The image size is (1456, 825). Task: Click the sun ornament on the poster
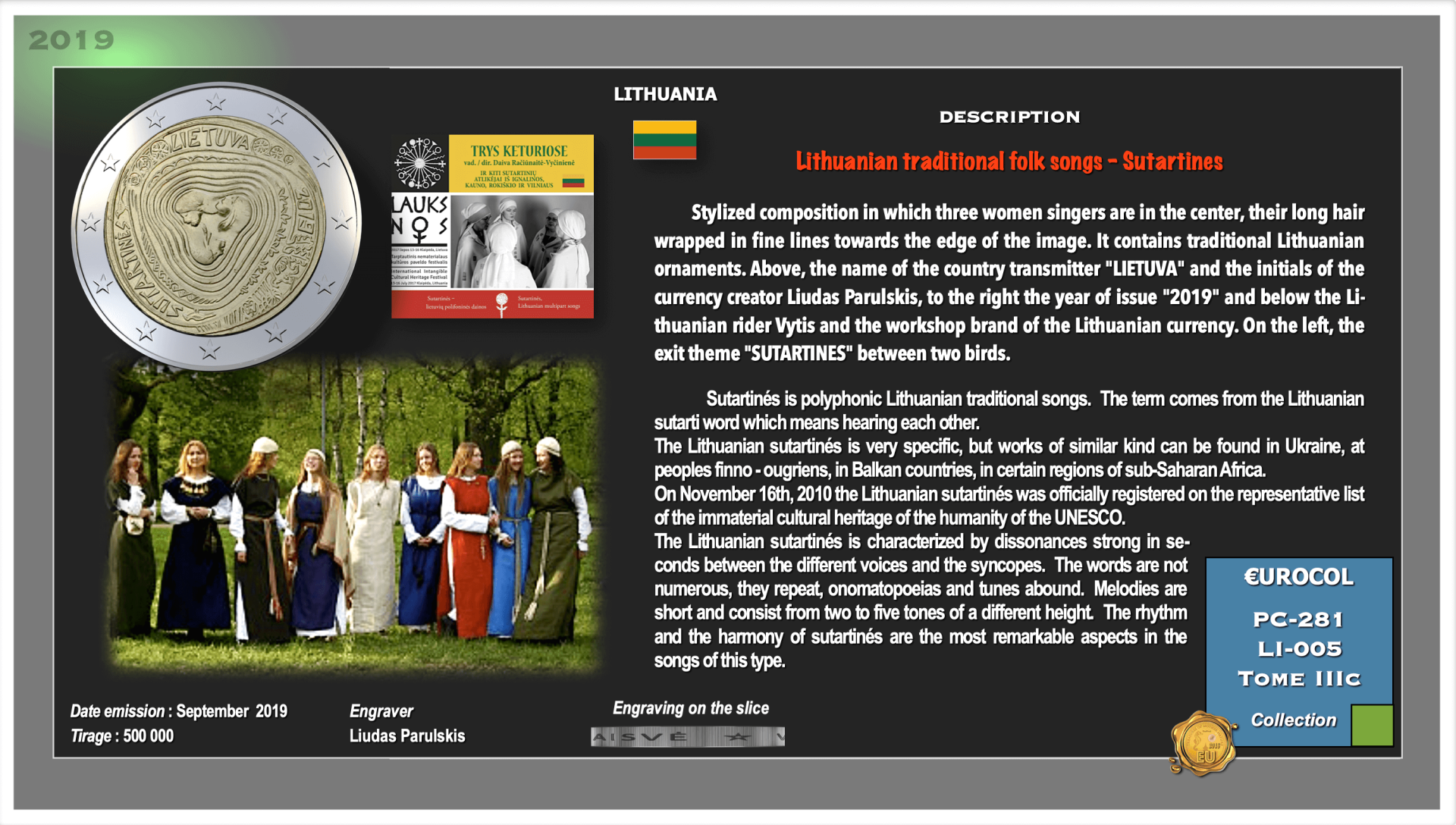click(x=419, y=163)
